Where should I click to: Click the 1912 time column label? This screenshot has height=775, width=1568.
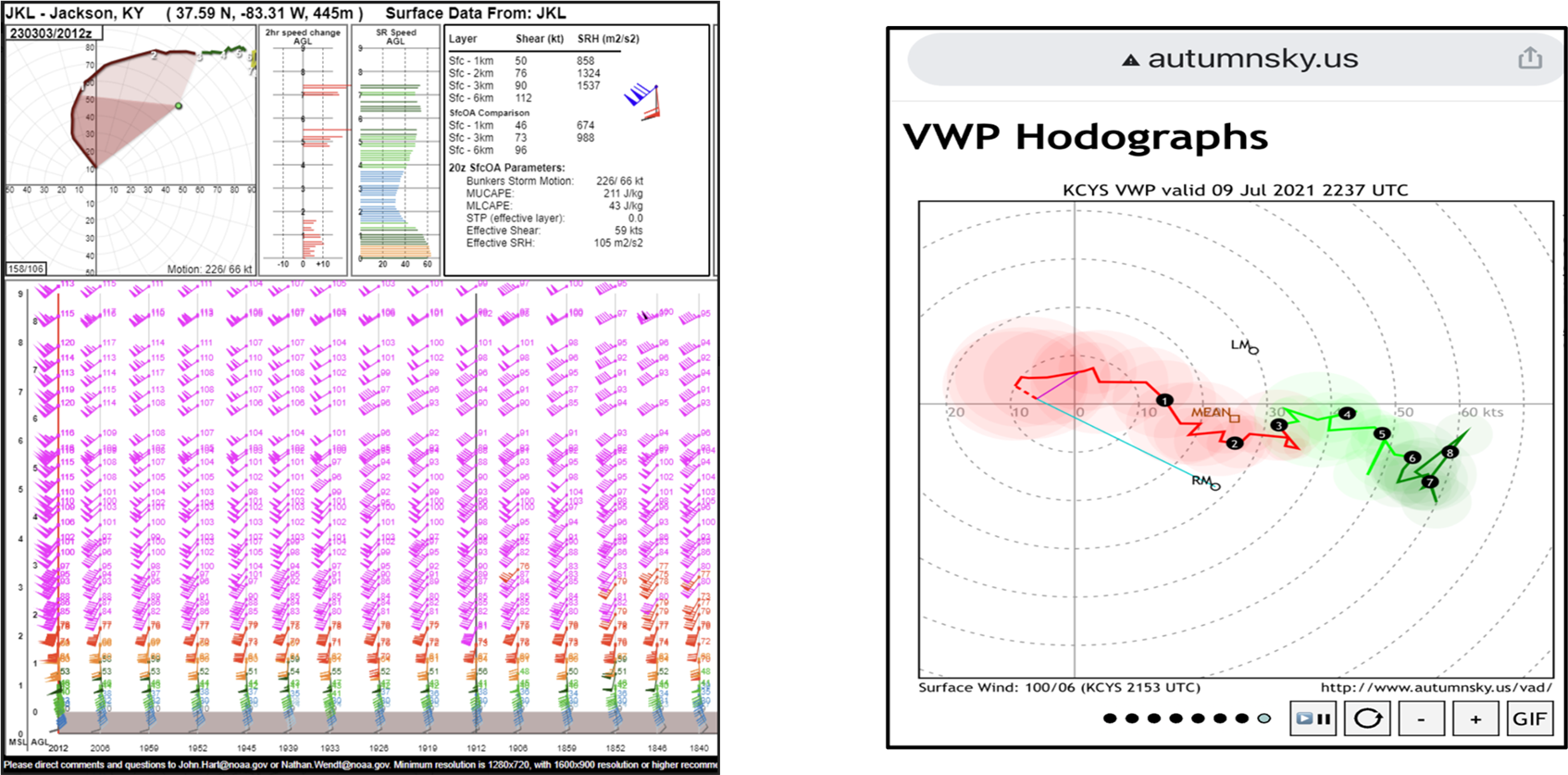(476, 748)
